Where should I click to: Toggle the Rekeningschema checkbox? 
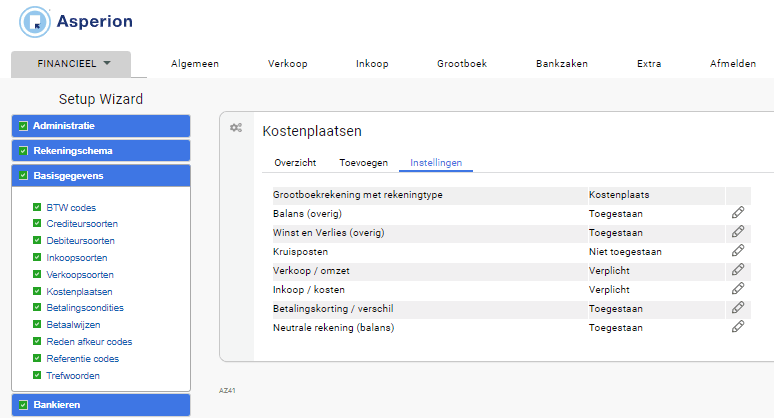tap(23, 151)
